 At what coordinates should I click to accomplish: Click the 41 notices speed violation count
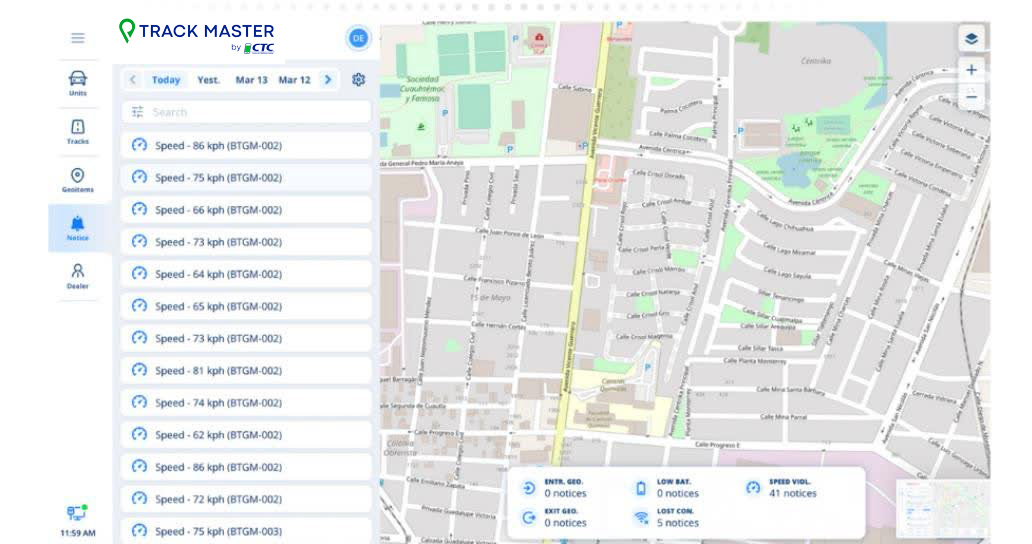pos(792,493)
